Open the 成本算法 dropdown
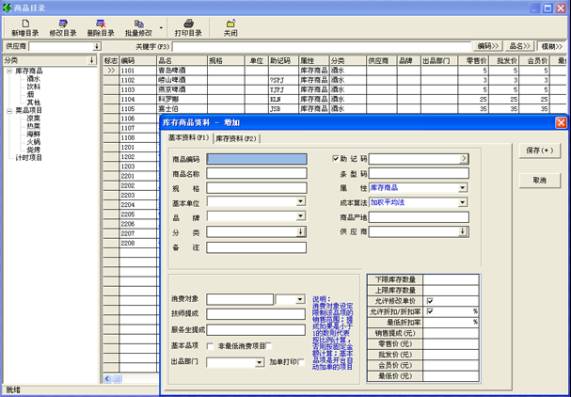Image resolution: width=571 pixels, height=397 pixels. coord(462,202)
